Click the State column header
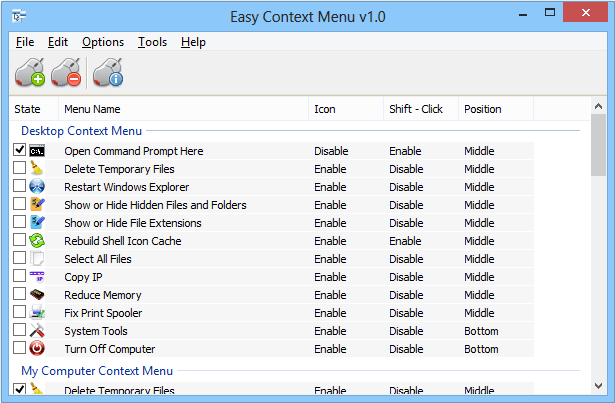The width and height of the screenshot is (615, 403). tap(34, 109)
